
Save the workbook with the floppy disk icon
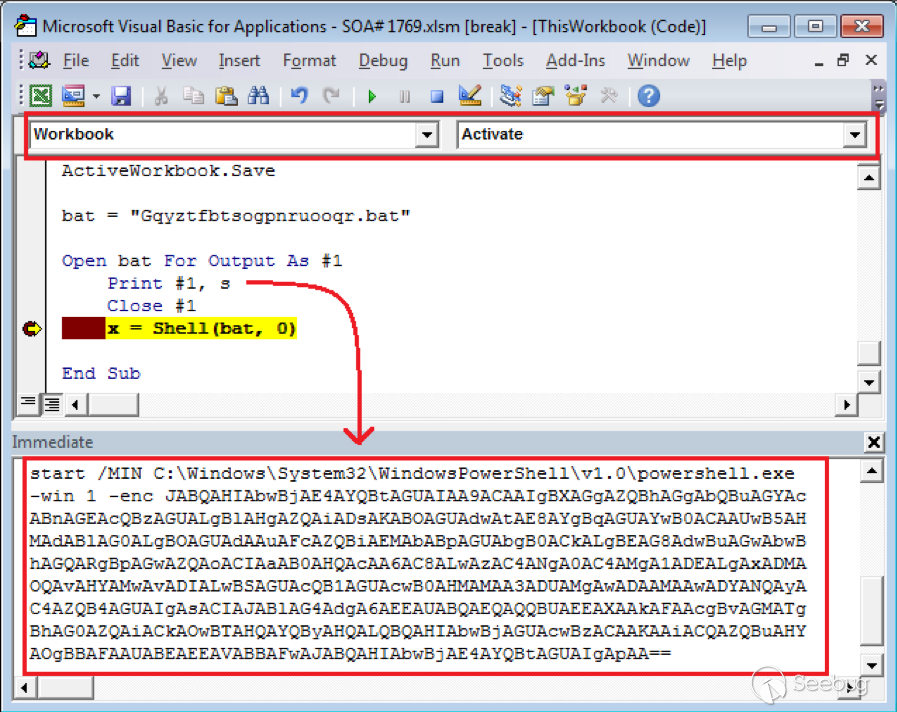(x=121, y=96)
